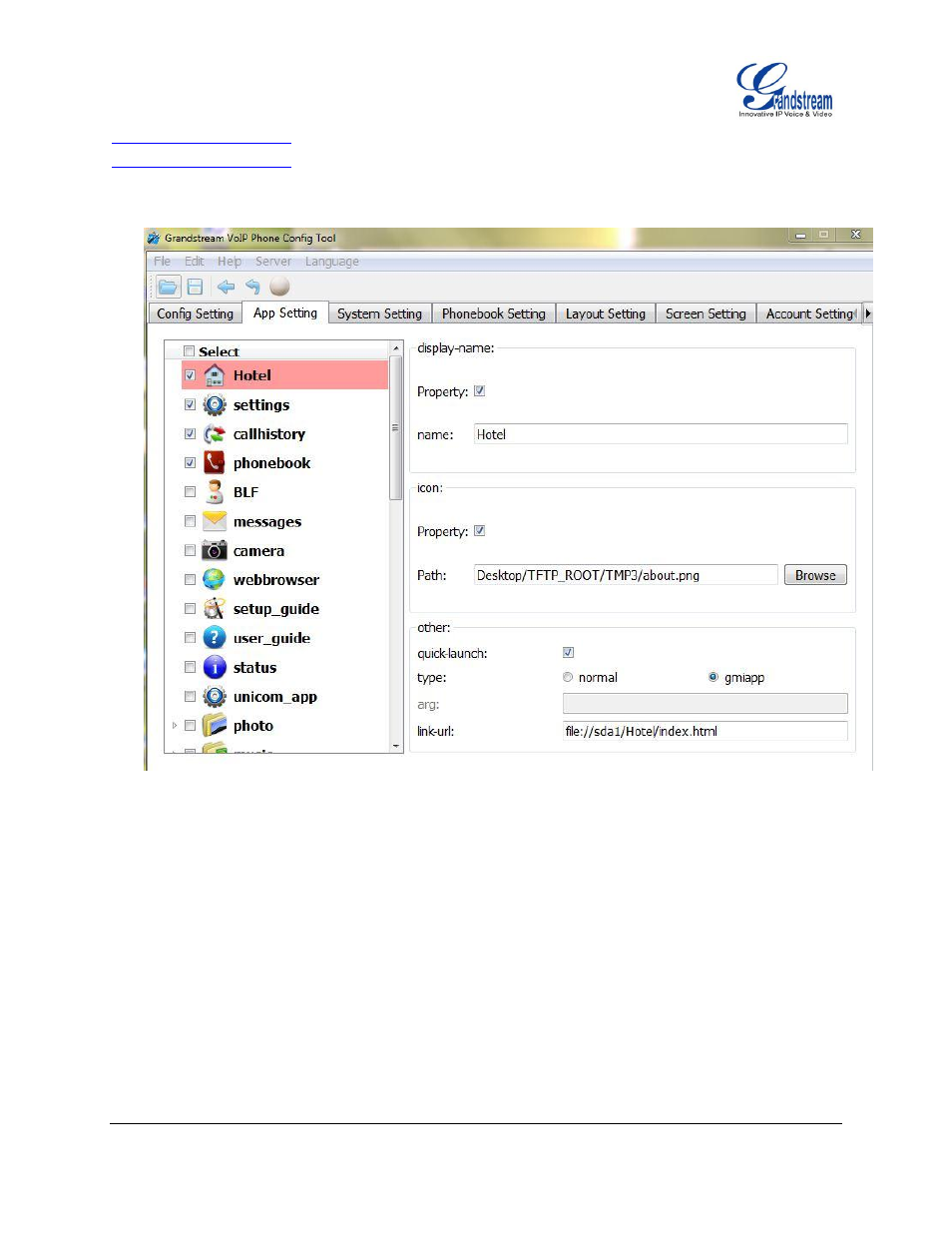Open the Language menu
Viewport: 952px width, 1233px height.
(332, 262)
